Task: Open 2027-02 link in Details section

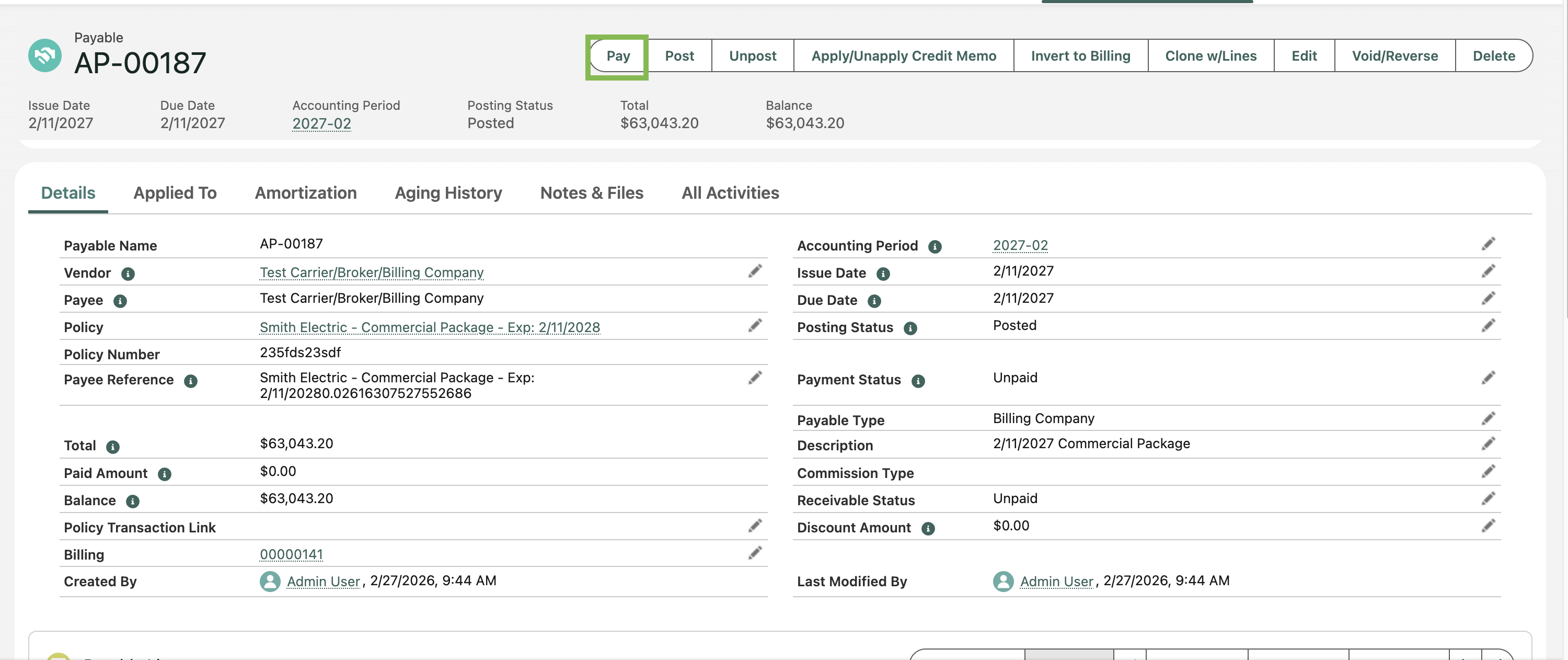Action: click(x=1020, y=245)
